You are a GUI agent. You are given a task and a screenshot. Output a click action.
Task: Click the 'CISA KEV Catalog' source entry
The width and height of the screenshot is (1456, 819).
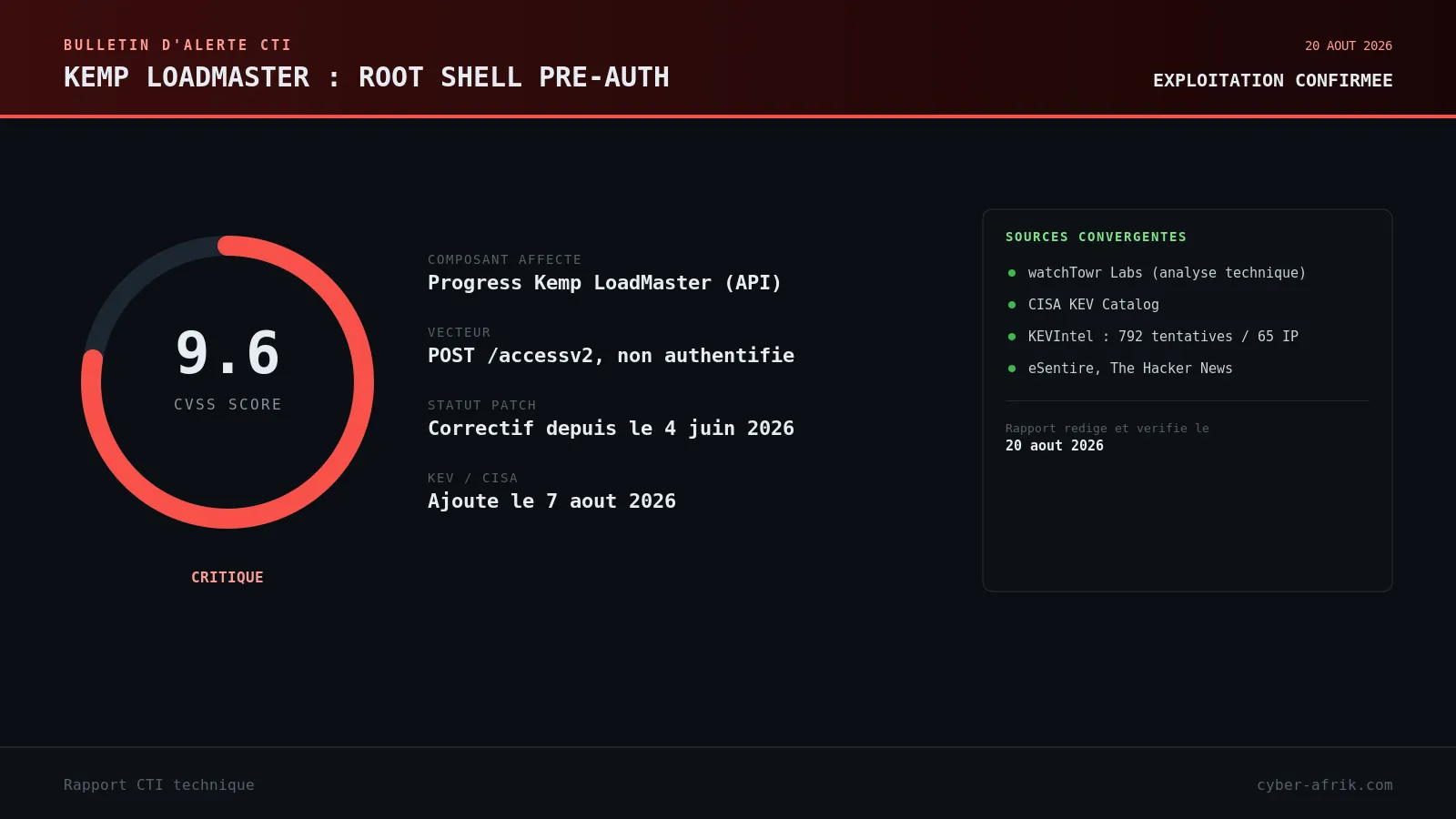pos(1093,305)
